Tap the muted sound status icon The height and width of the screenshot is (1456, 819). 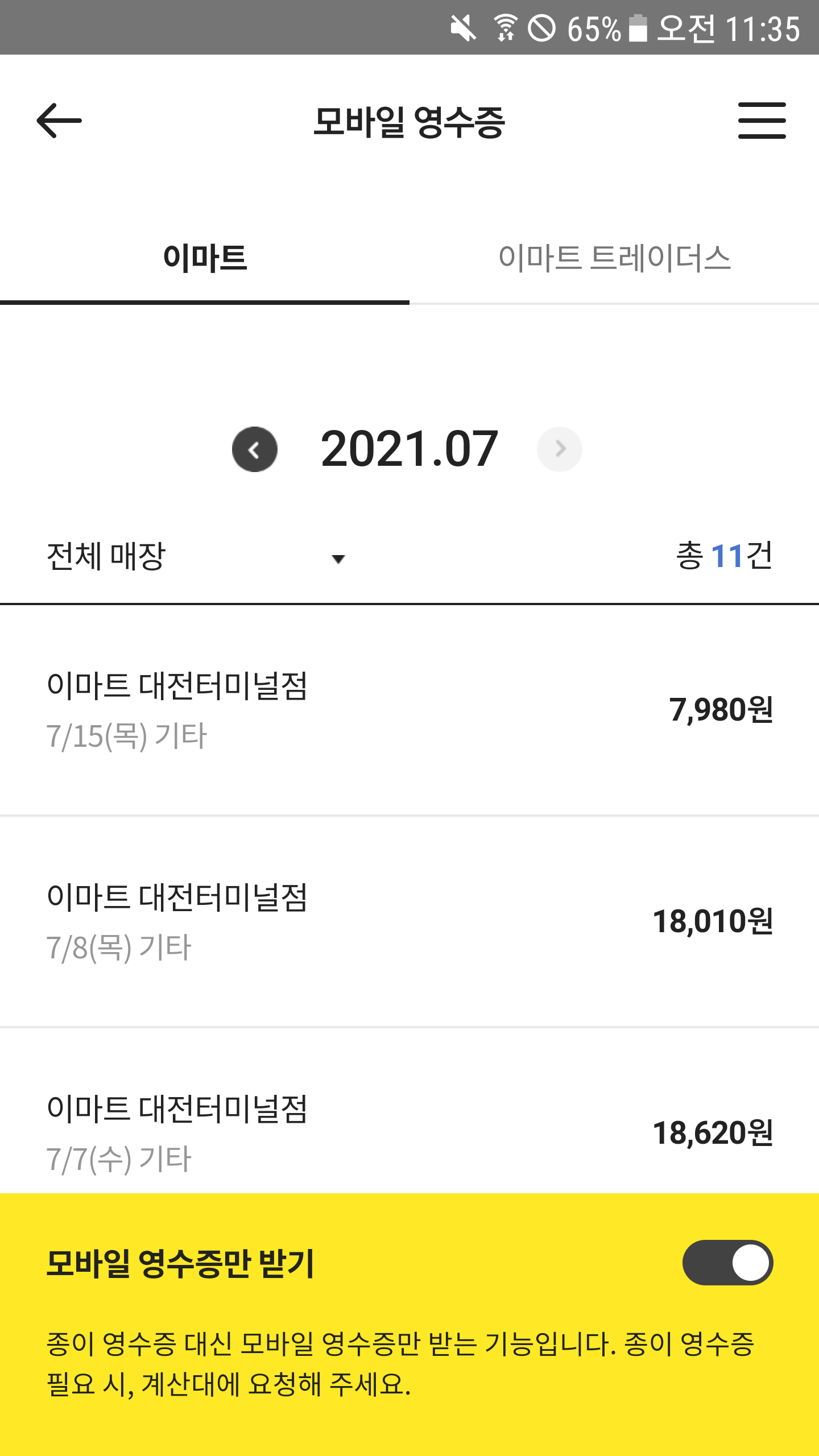coord(463,28)
